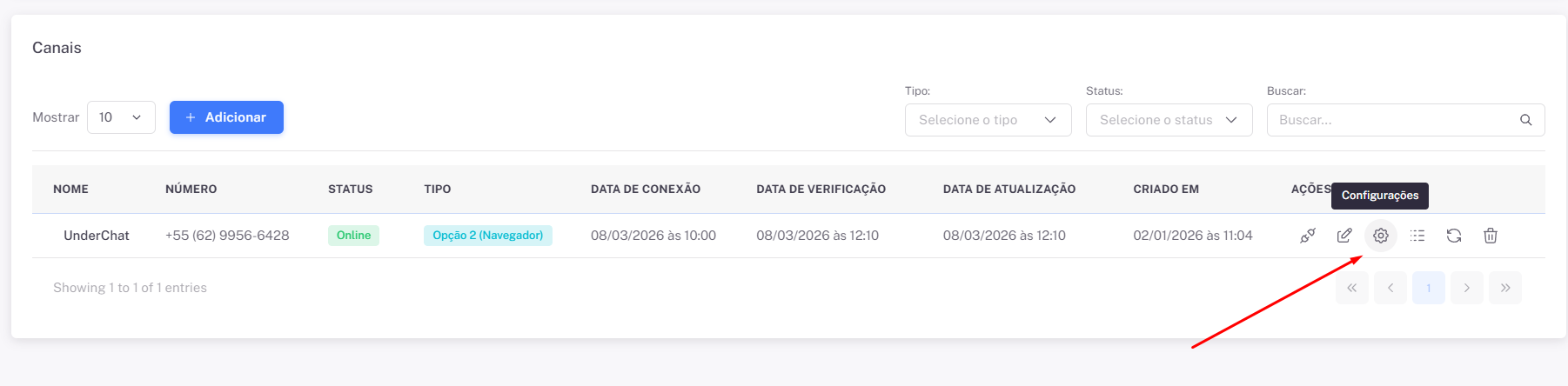Click into the Buscar search field
The height and width of the screenshot is (386, 1568).
(1392, 120)
